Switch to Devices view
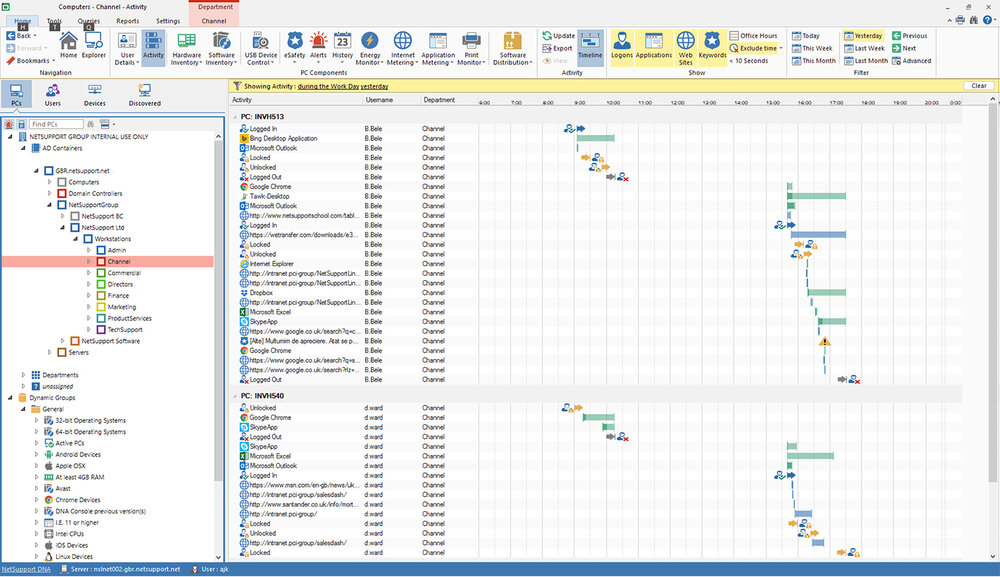The width and height of the screenshot is (1000, 577). pyautogui.click(x=94, y=94)
